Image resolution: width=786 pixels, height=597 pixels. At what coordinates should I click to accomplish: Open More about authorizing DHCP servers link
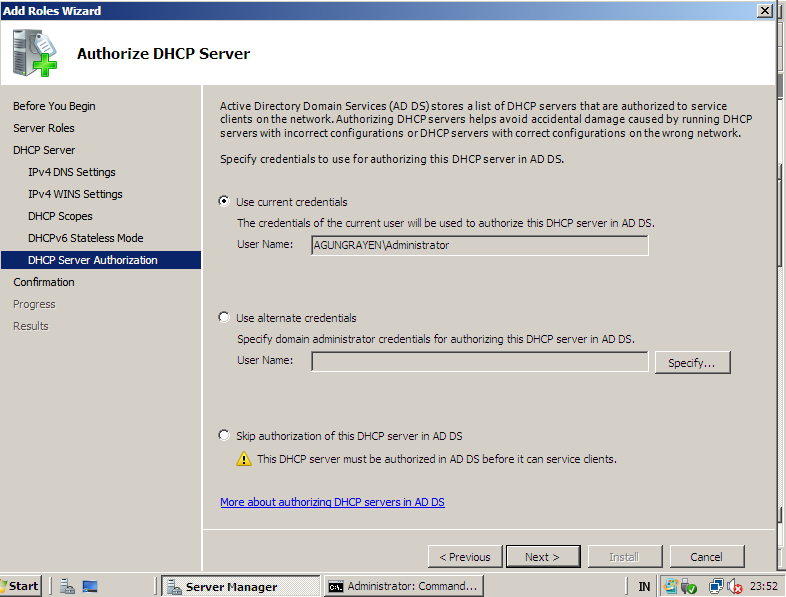coord(332,502)
